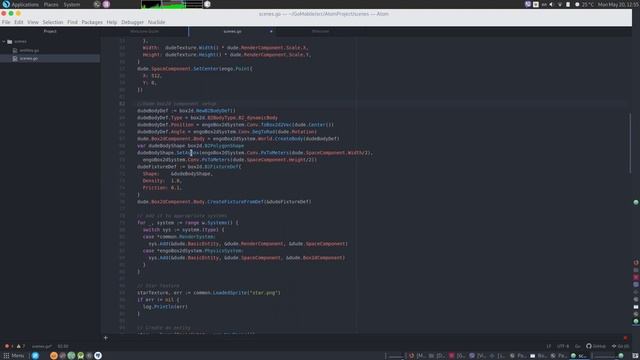Click the code line containing "star.png"
This screenshot has width=640, height=360.
[209, 293]
